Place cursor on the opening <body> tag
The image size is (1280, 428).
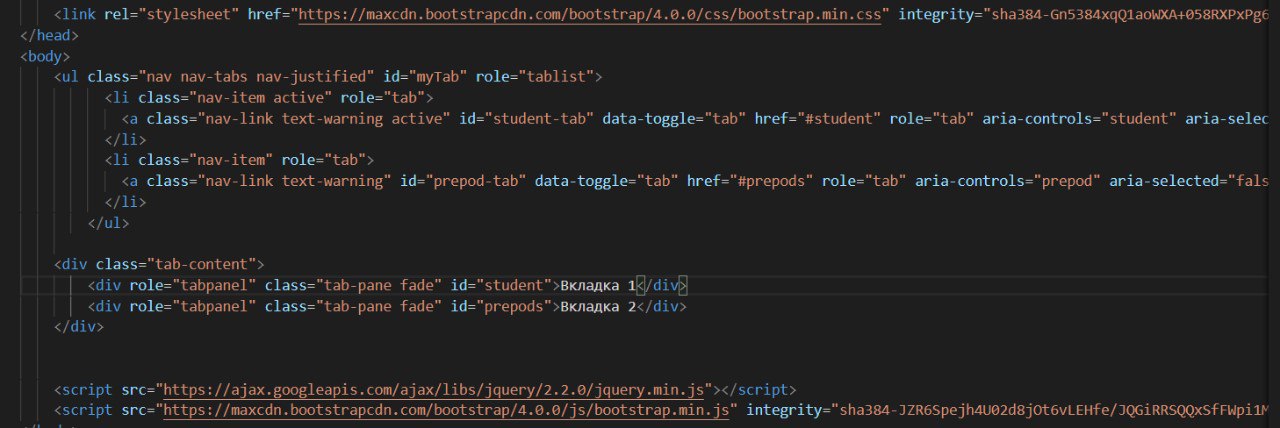pyautogui.click(x=45, y=57)
